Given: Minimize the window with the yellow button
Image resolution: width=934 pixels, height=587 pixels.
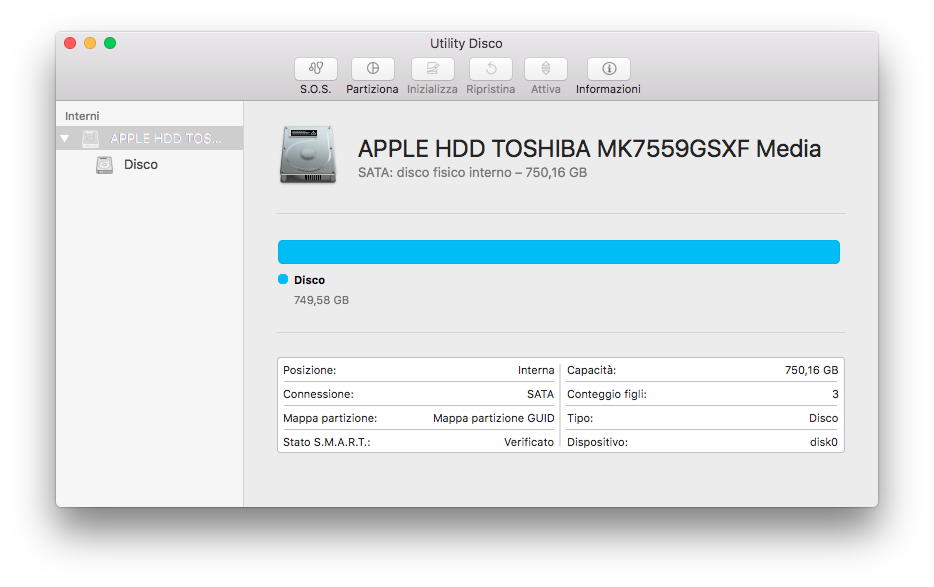Looking at the screenshot, I should [90, 43].
